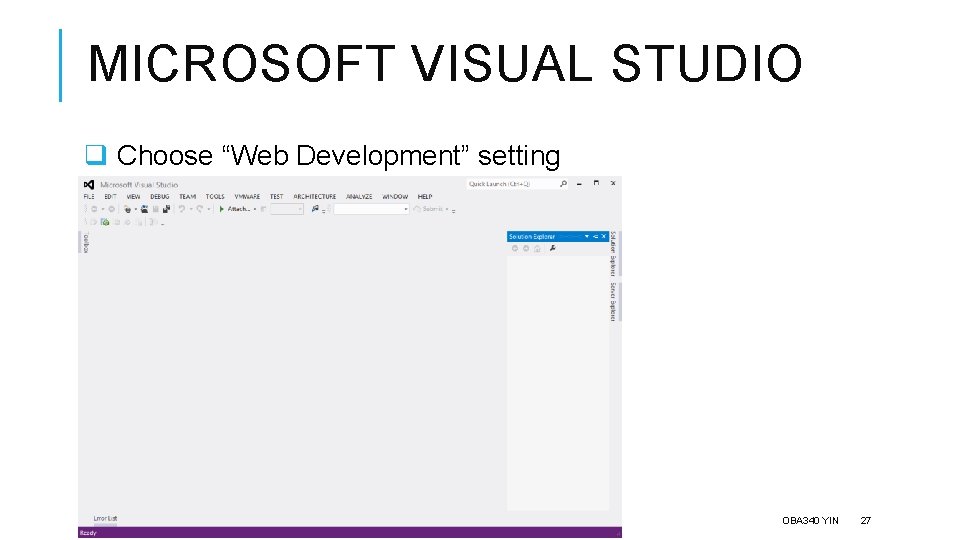Viewport: 960px width, 540px height.
Task: Open the HELP menu
Action: click(x=425, y=197)
